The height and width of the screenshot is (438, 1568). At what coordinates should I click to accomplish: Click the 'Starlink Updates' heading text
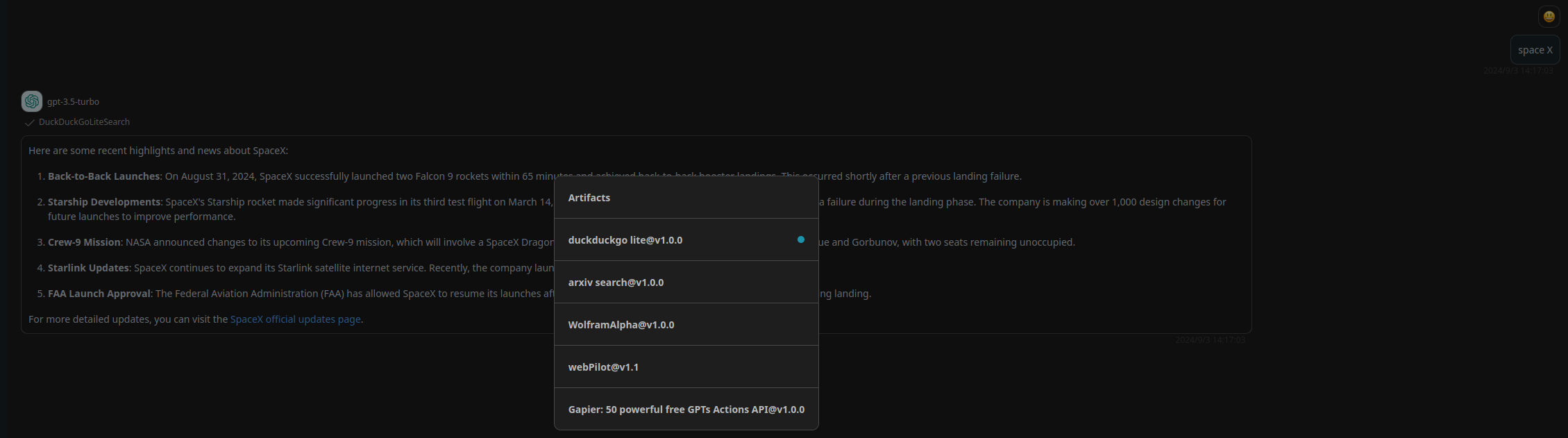point(88,268)
